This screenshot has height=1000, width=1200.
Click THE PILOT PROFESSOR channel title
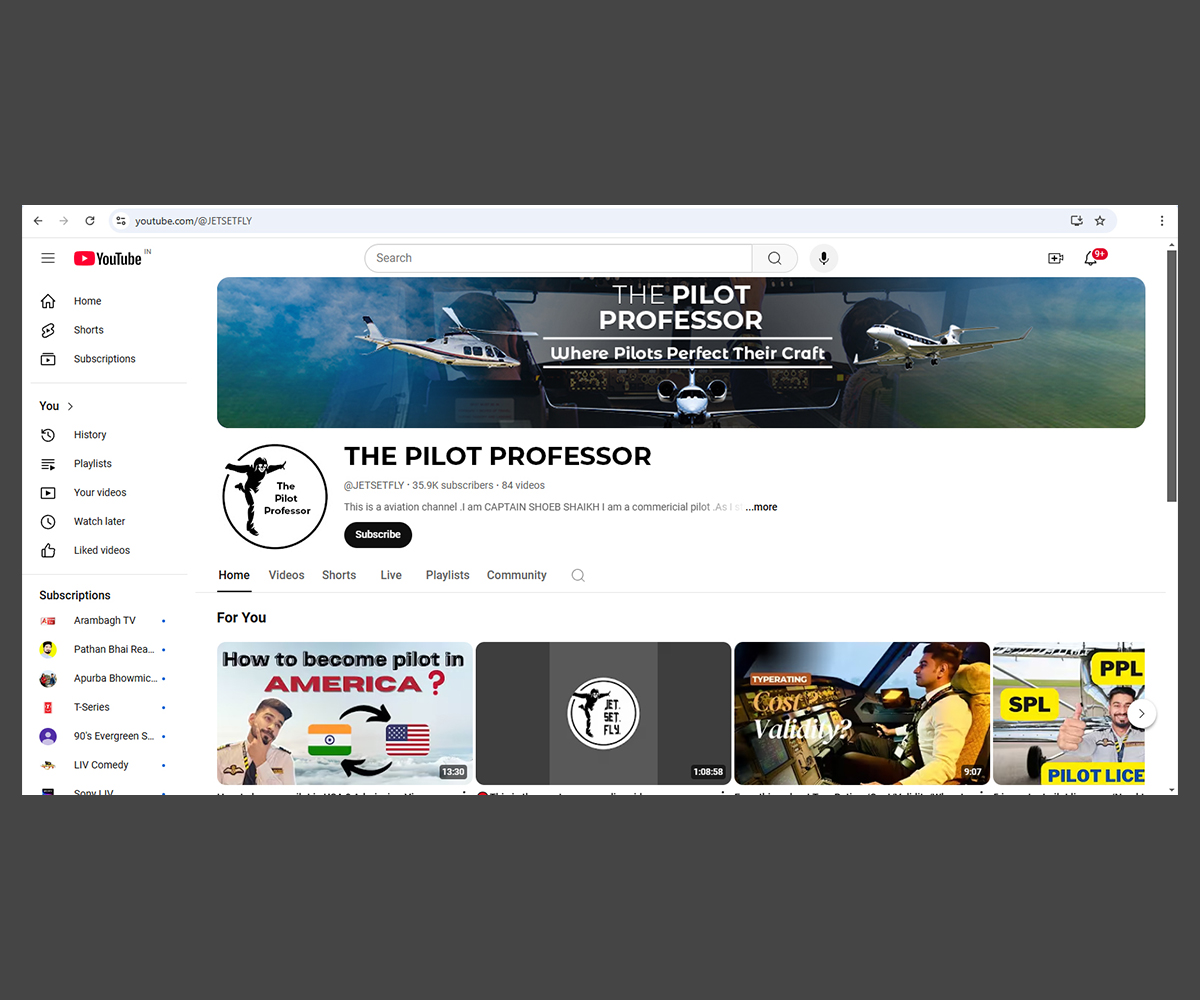[497, 456]
